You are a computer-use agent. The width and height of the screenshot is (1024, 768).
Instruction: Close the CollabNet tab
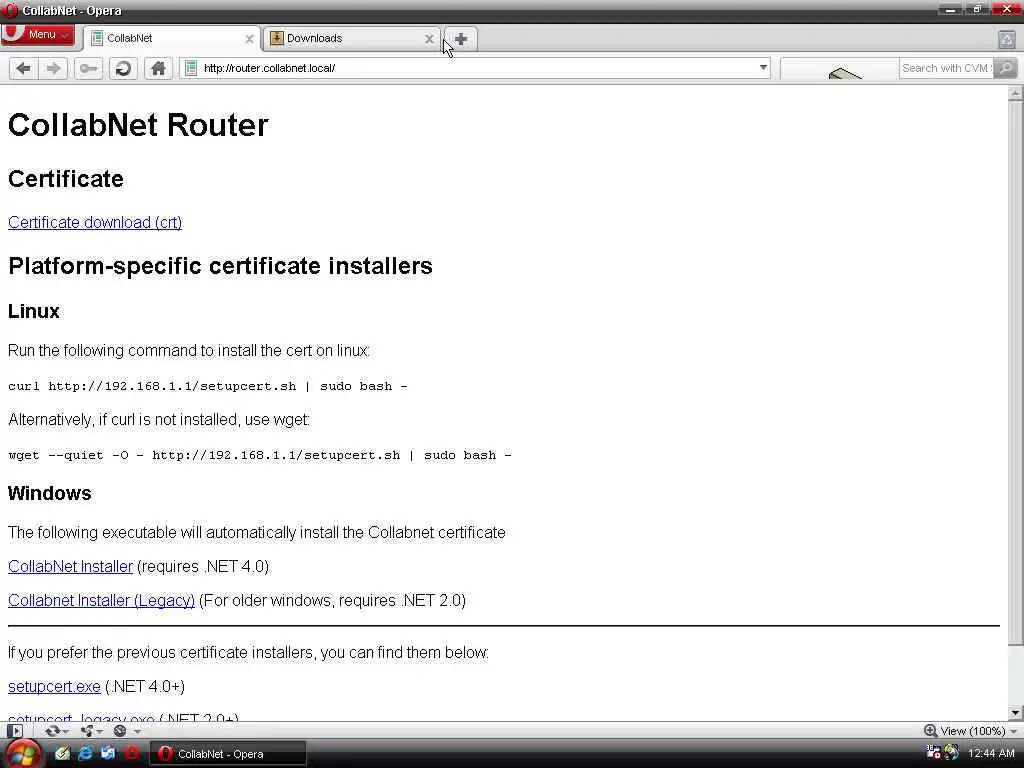[x=249, y=39]
